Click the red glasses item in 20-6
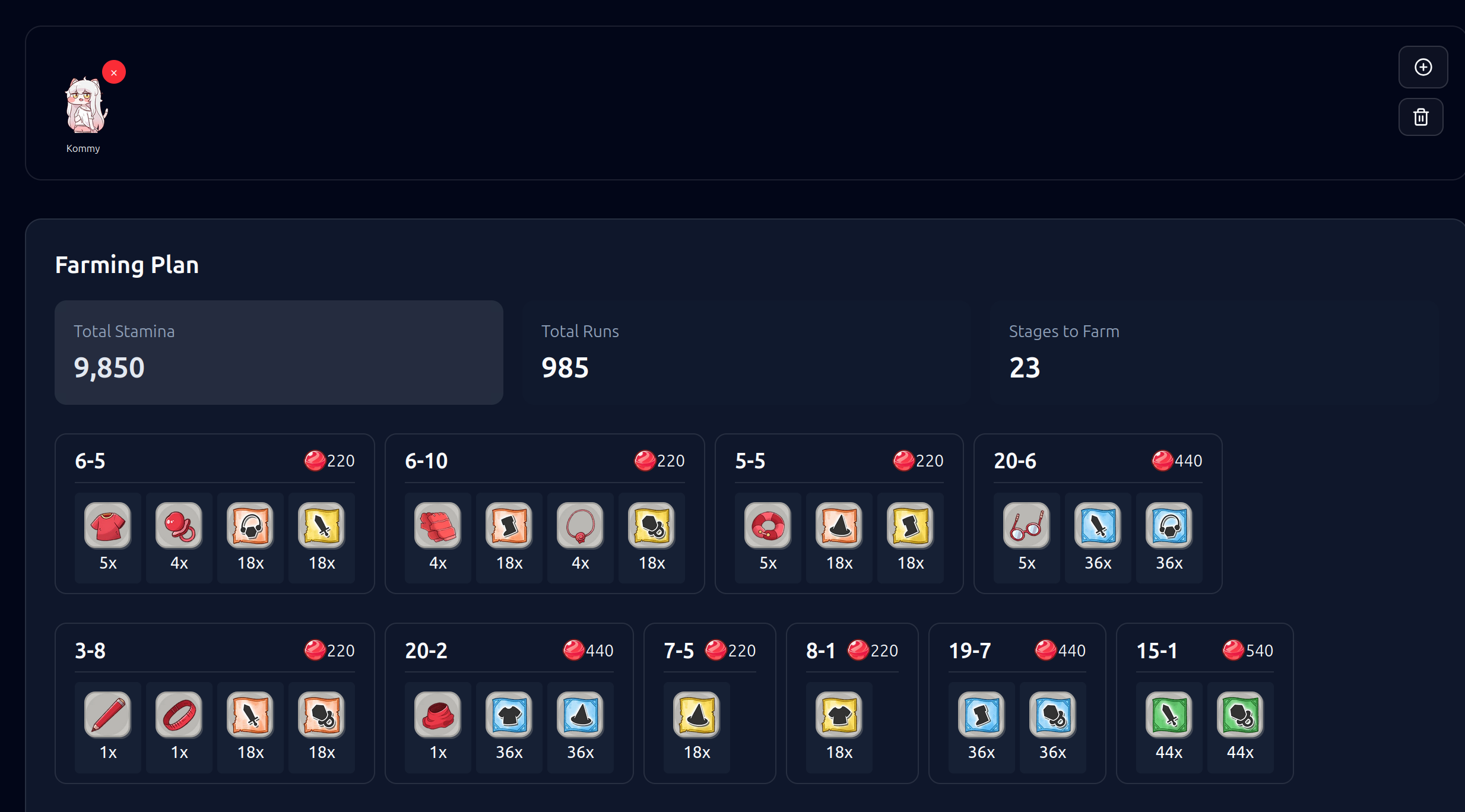1465x812 pixels. coord(1026,525)
